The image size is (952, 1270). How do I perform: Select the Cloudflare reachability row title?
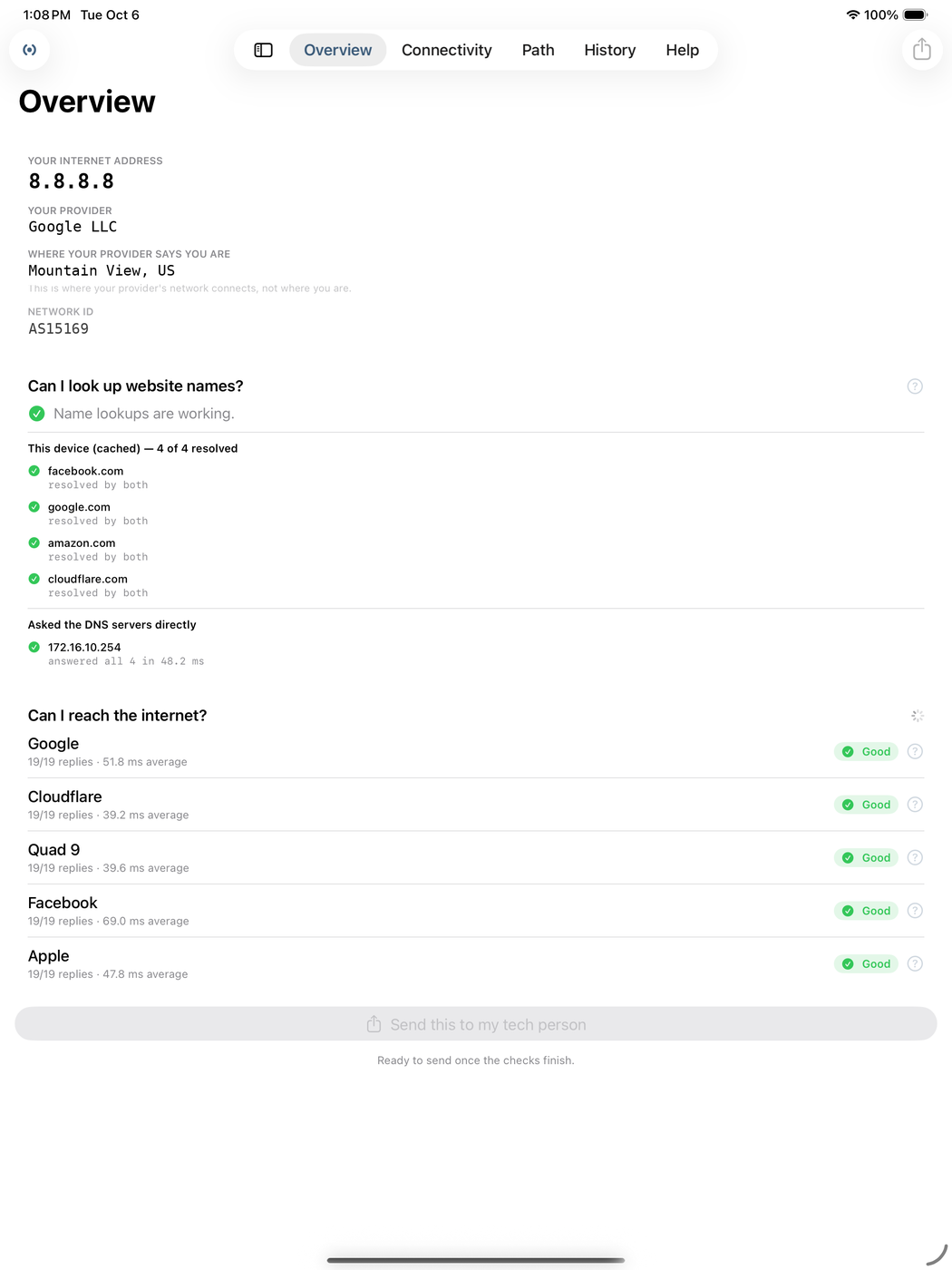[65, 796]
